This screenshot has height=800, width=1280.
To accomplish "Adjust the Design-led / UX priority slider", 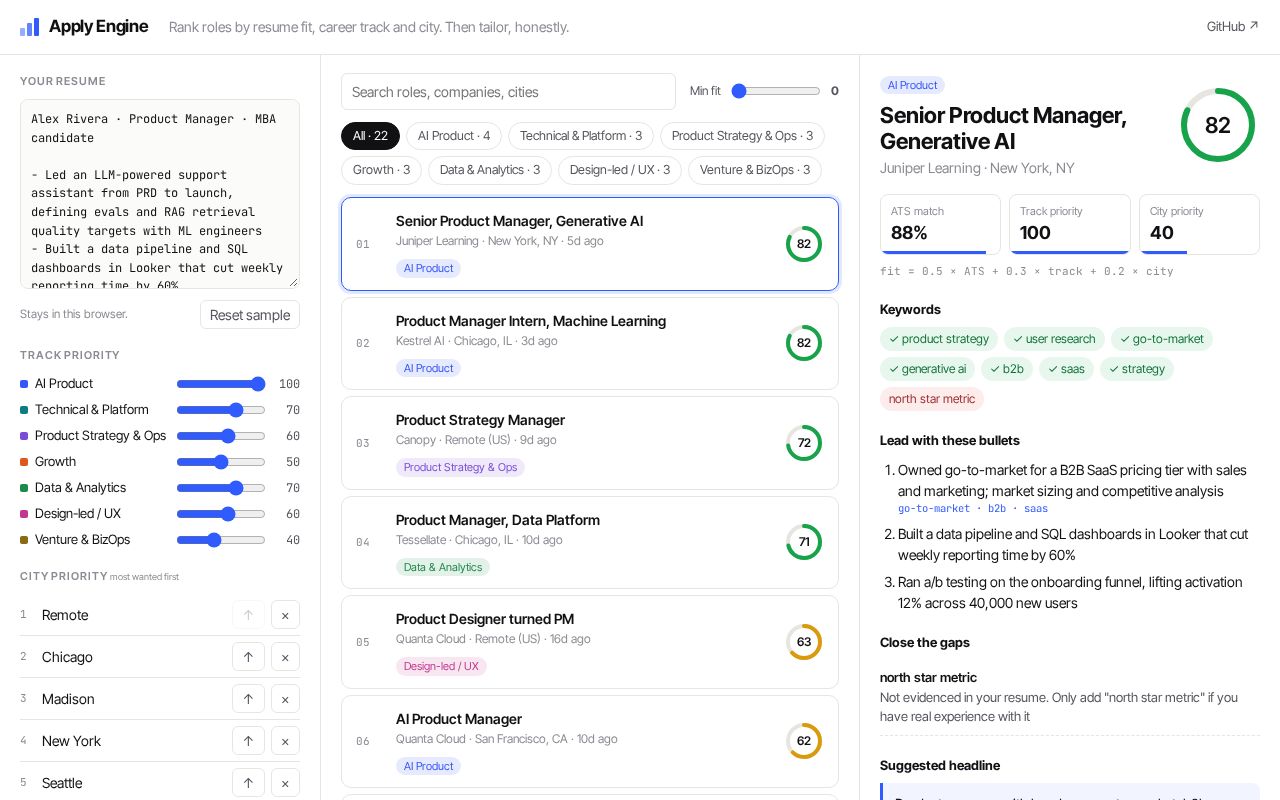I will pos(221,514).
